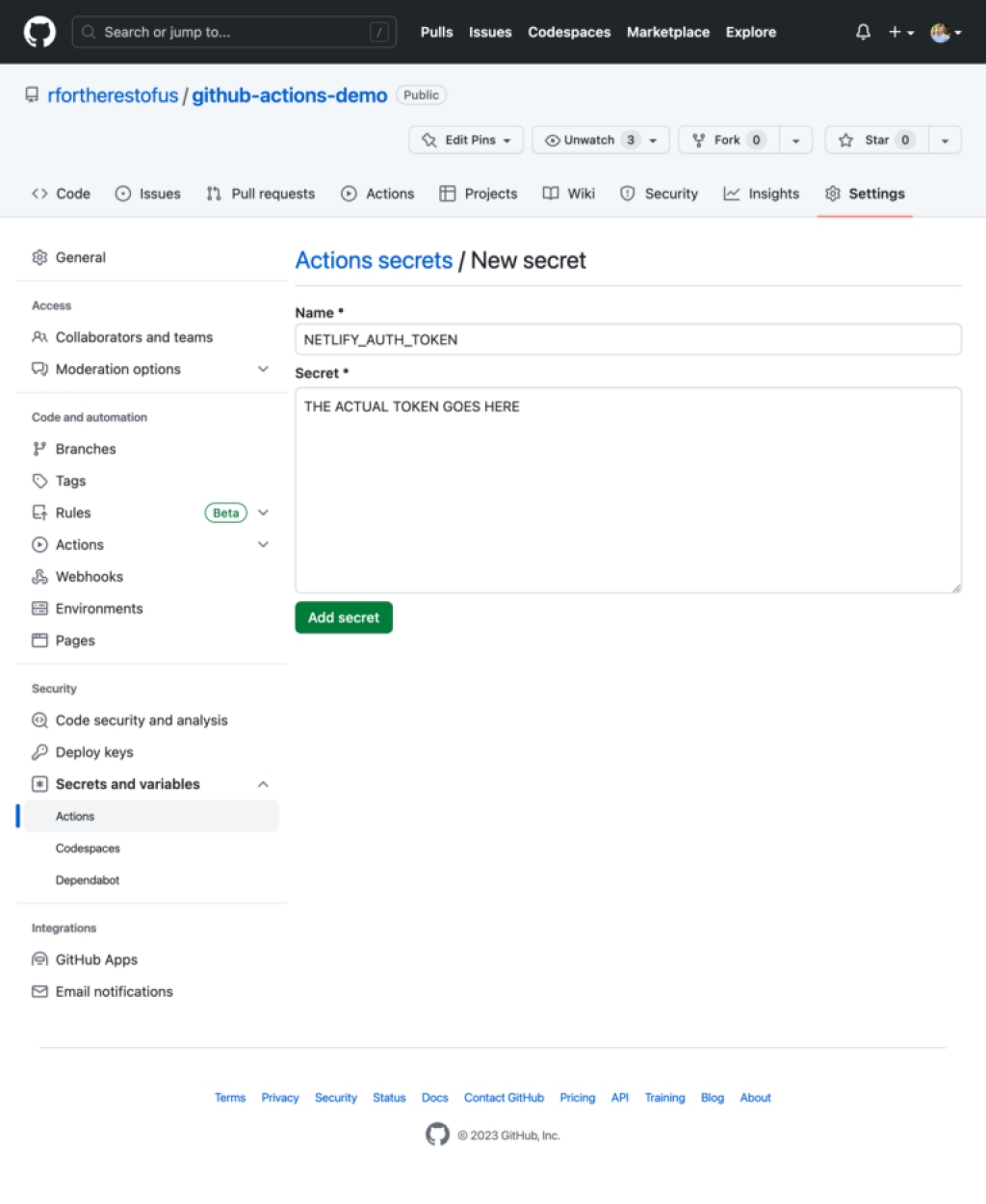The width and height of the screenshot is (986, 1204).
Task: Switch to the repository Issues tab
Action: click(147, 194)
